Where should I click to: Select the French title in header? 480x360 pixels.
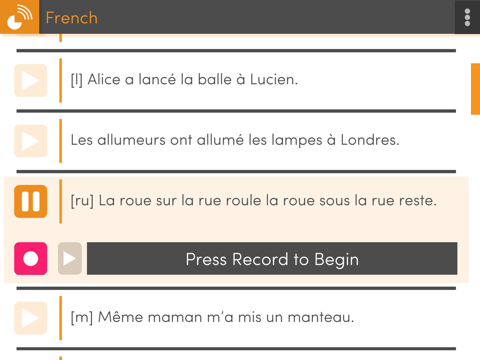tap(72, 18)
